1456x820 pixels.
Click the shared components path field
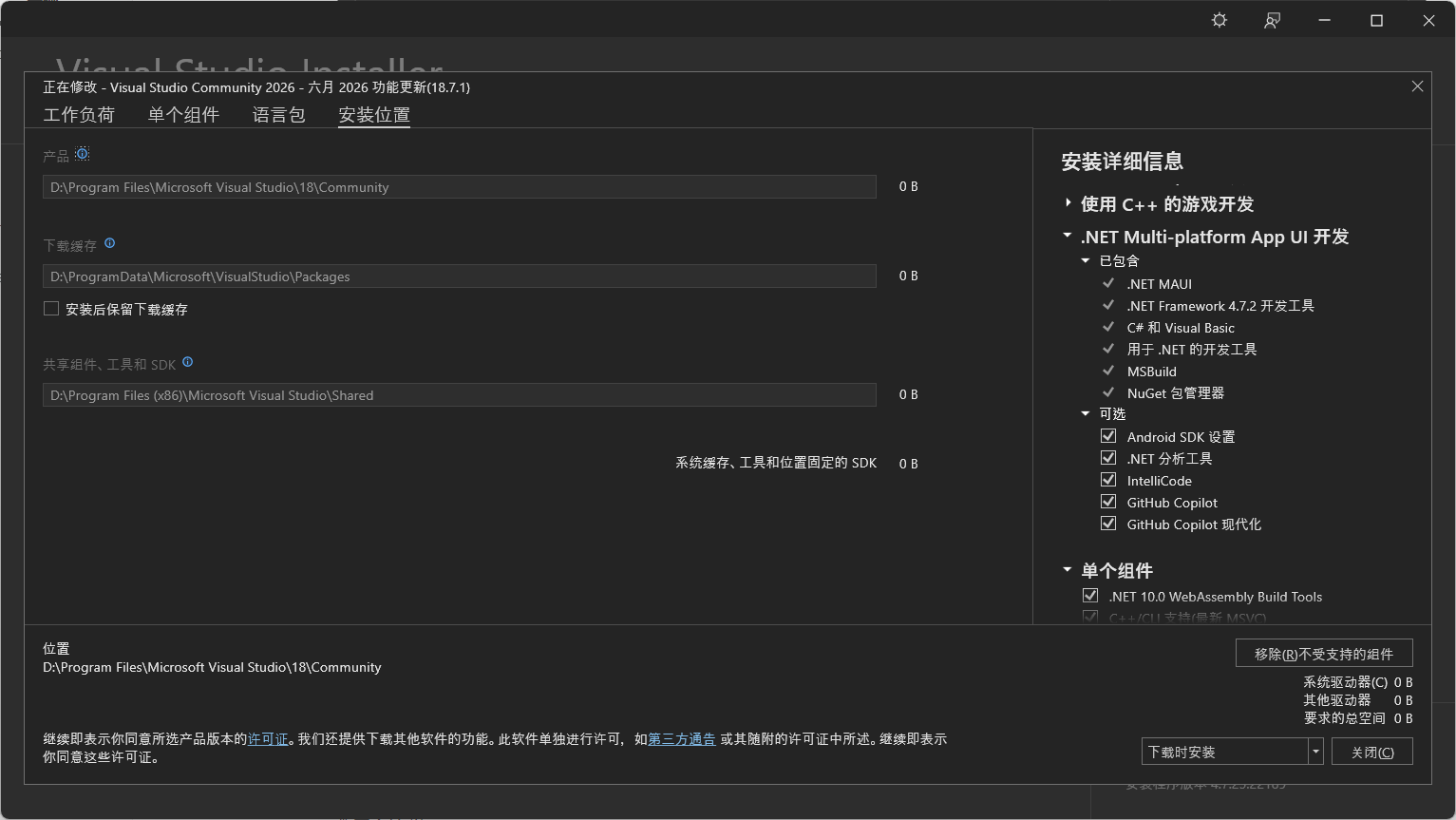coord(460,395)
